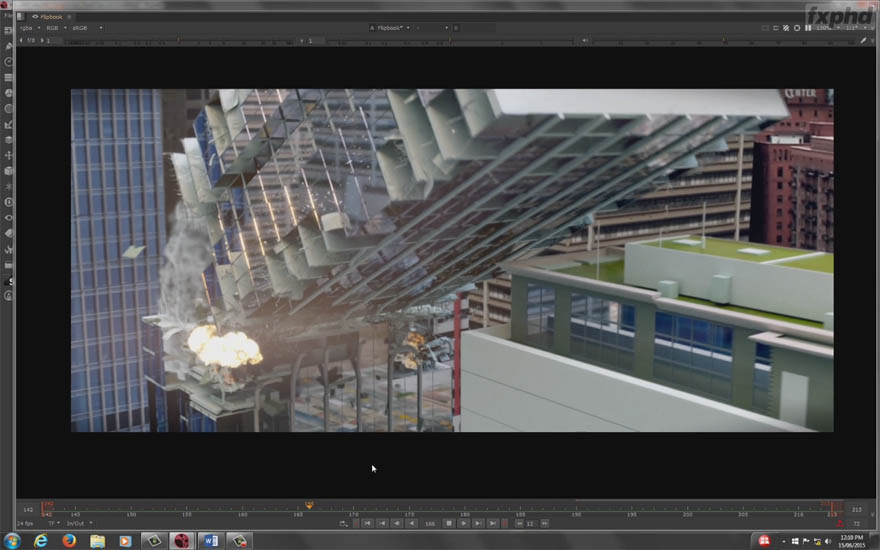Open the Deep nodes toolbar menu
This screenshot has height=550, width=880.
point(8,202)
